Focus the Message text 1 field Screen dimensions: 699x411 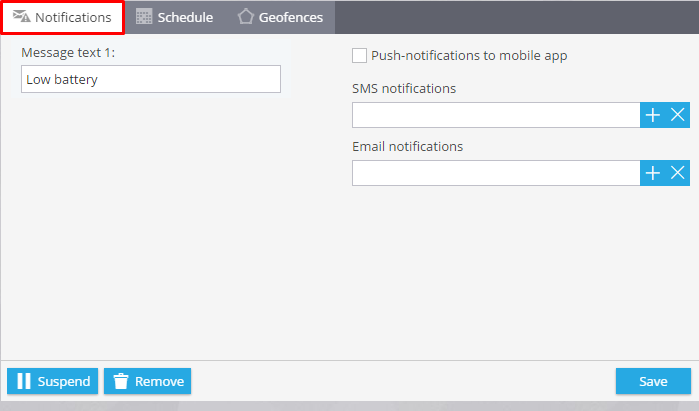click(x=151, y=79)
